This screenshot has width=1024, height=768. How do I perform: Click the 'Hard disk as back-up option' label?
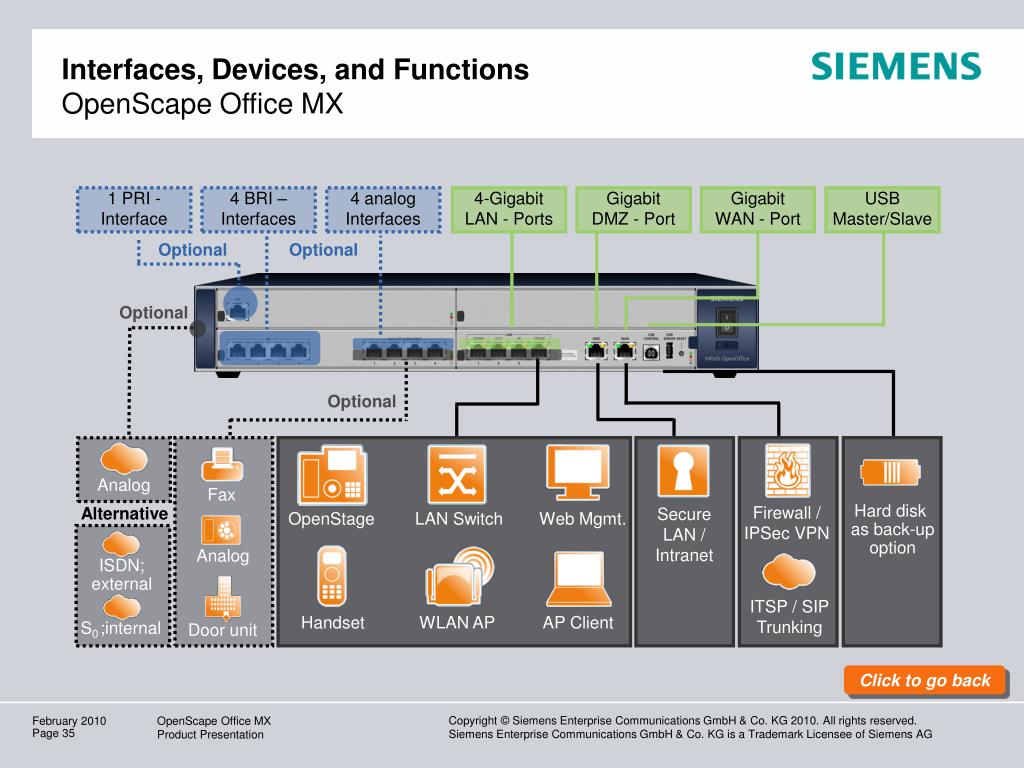click(x=891, y=530)
